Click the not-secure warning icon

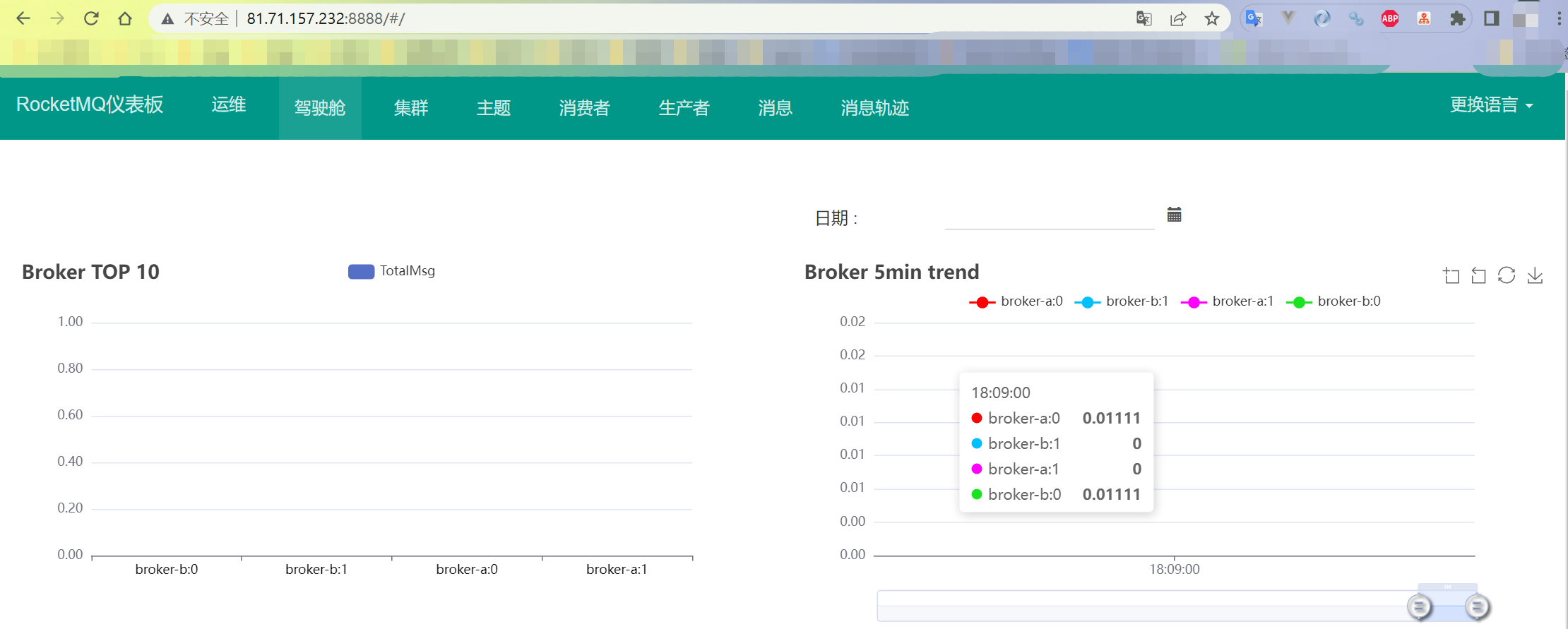(167, 19)
